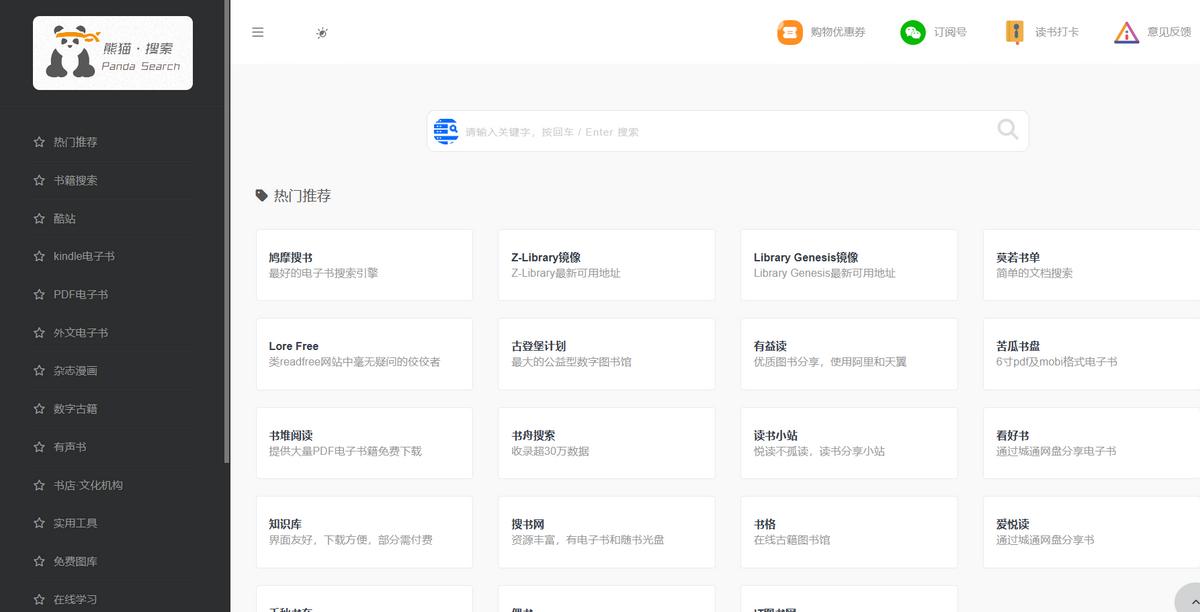This screenshot has width=1200, height=612.
Task: Open the sidebar hamburger menu
Action: point(258,32)
